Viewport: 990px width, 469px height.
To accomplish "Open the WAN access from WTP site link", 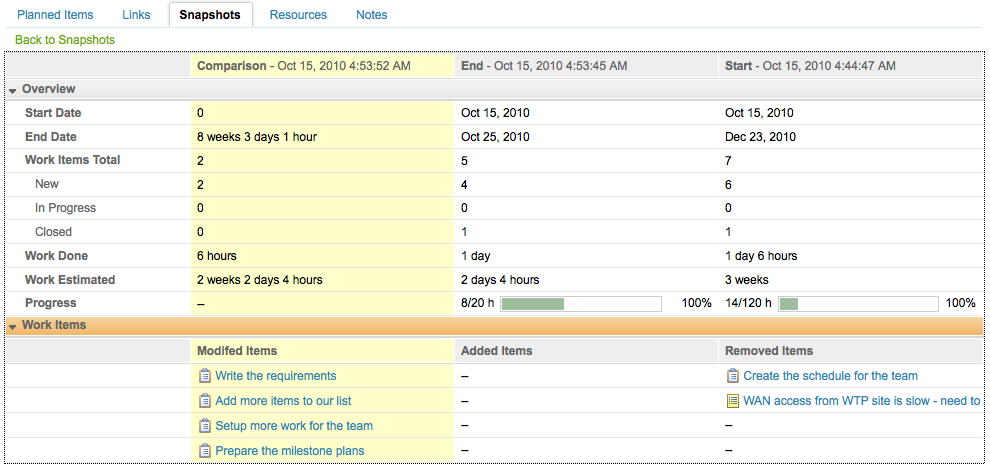I will (x=862, y=401).
